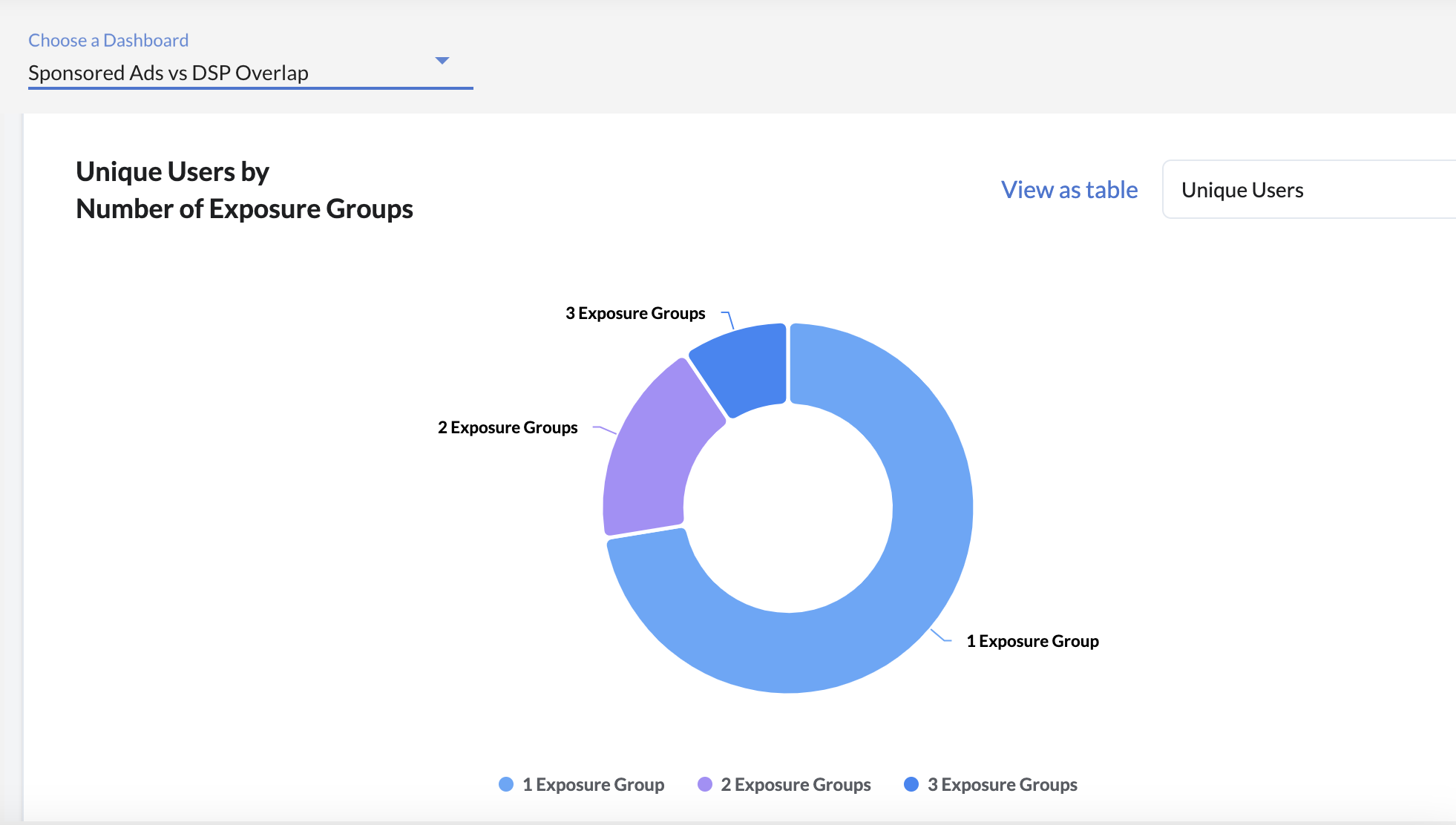Open the Choose a Dashboard dropdown arrow
Image resolution: width=1456 pixels, height=825 pixels.
pyautogui.click(x=442, y=60)
